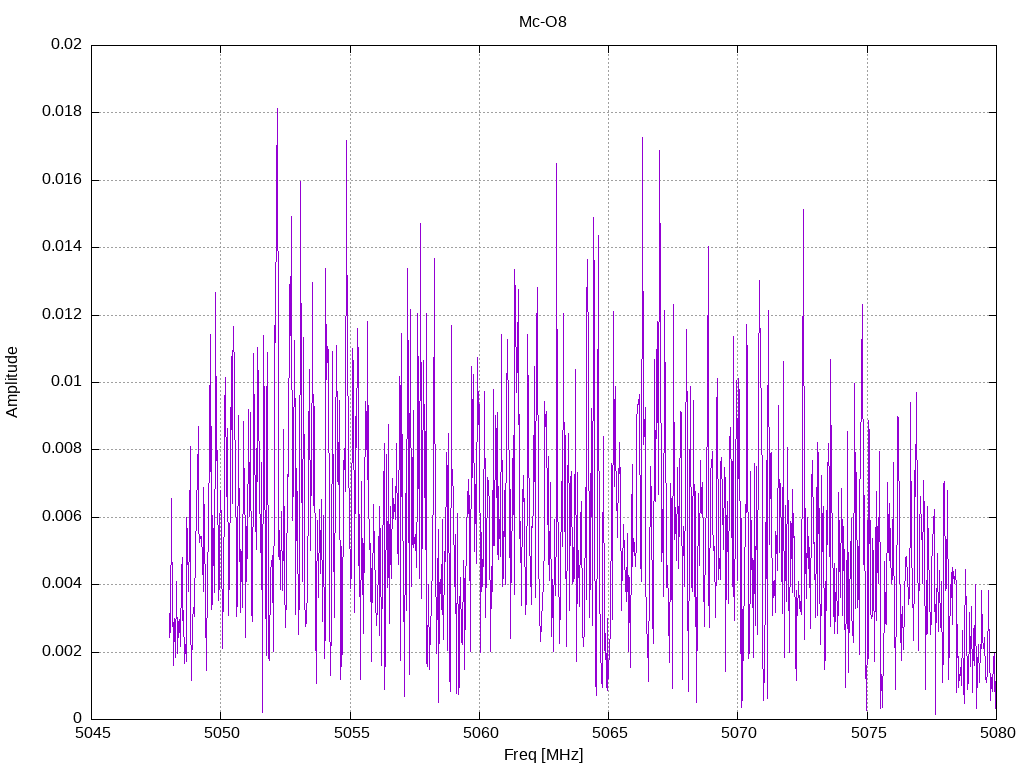Click the 5045 x-axis tick label
The height and width of the screenshot is (768, 1024).
pos(93,733)
